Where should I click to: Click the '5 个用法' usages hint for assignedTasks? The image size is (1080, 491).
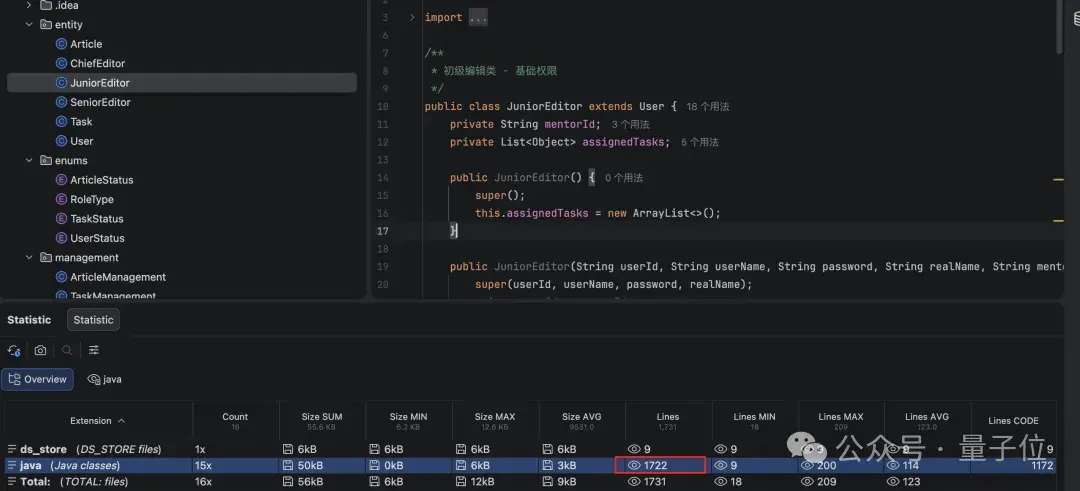(700, 143)
